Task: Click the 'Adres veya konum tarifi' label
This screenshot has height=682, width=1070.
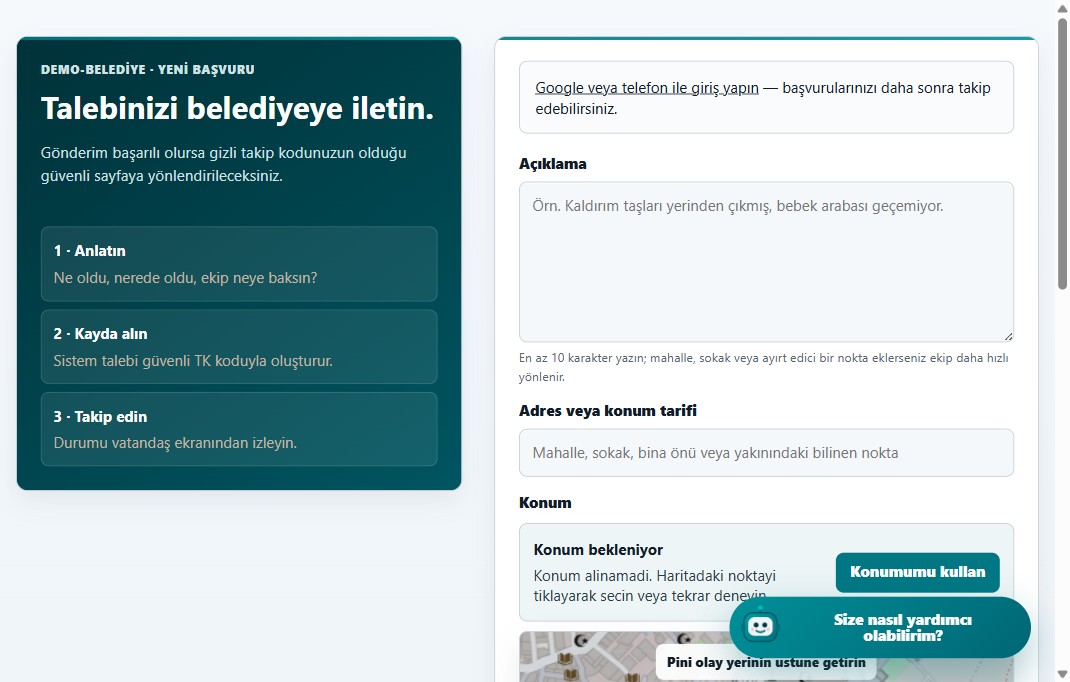Action: pos(608,411)
